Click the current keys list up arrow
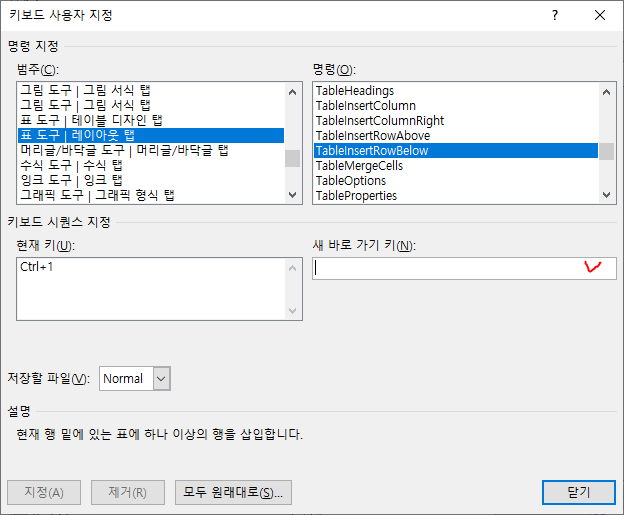624x515 pixels. [x=292, y=268]
